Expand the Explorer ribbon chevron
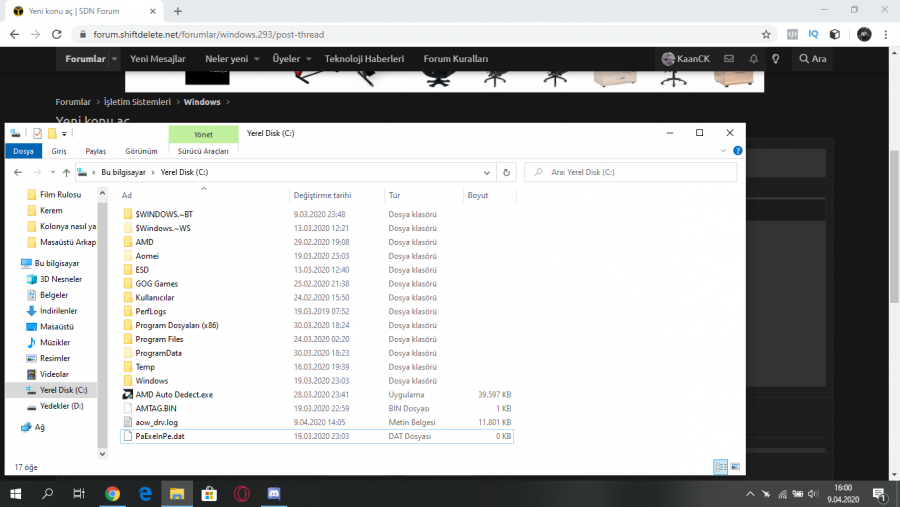This screenshot has height=507, width=900. (723, 150)
